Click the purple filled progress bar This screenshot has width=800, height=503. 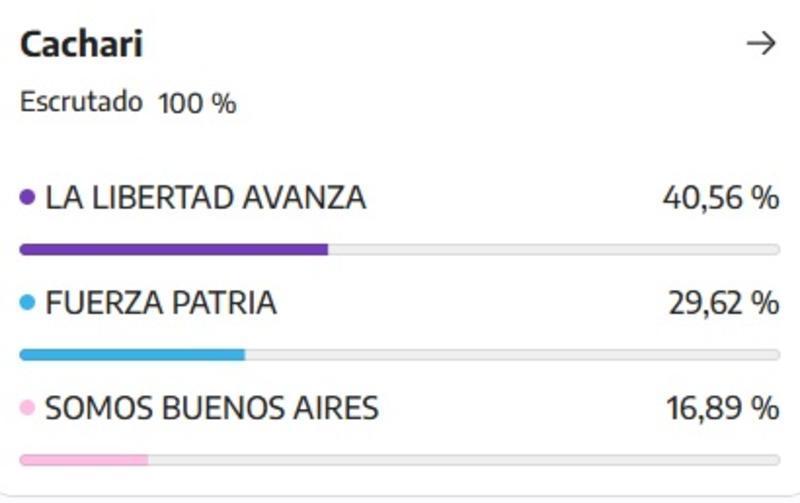[173, 249]
